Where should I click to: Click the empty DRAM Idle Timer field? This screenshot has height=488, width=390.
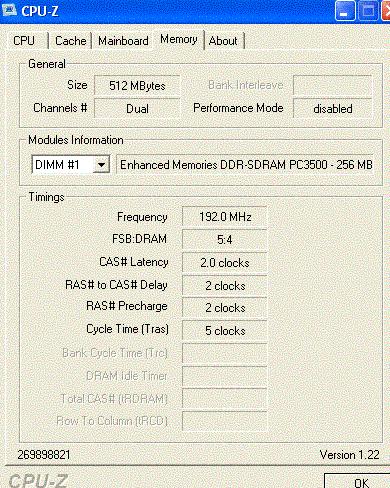click(x=225, y=376)
